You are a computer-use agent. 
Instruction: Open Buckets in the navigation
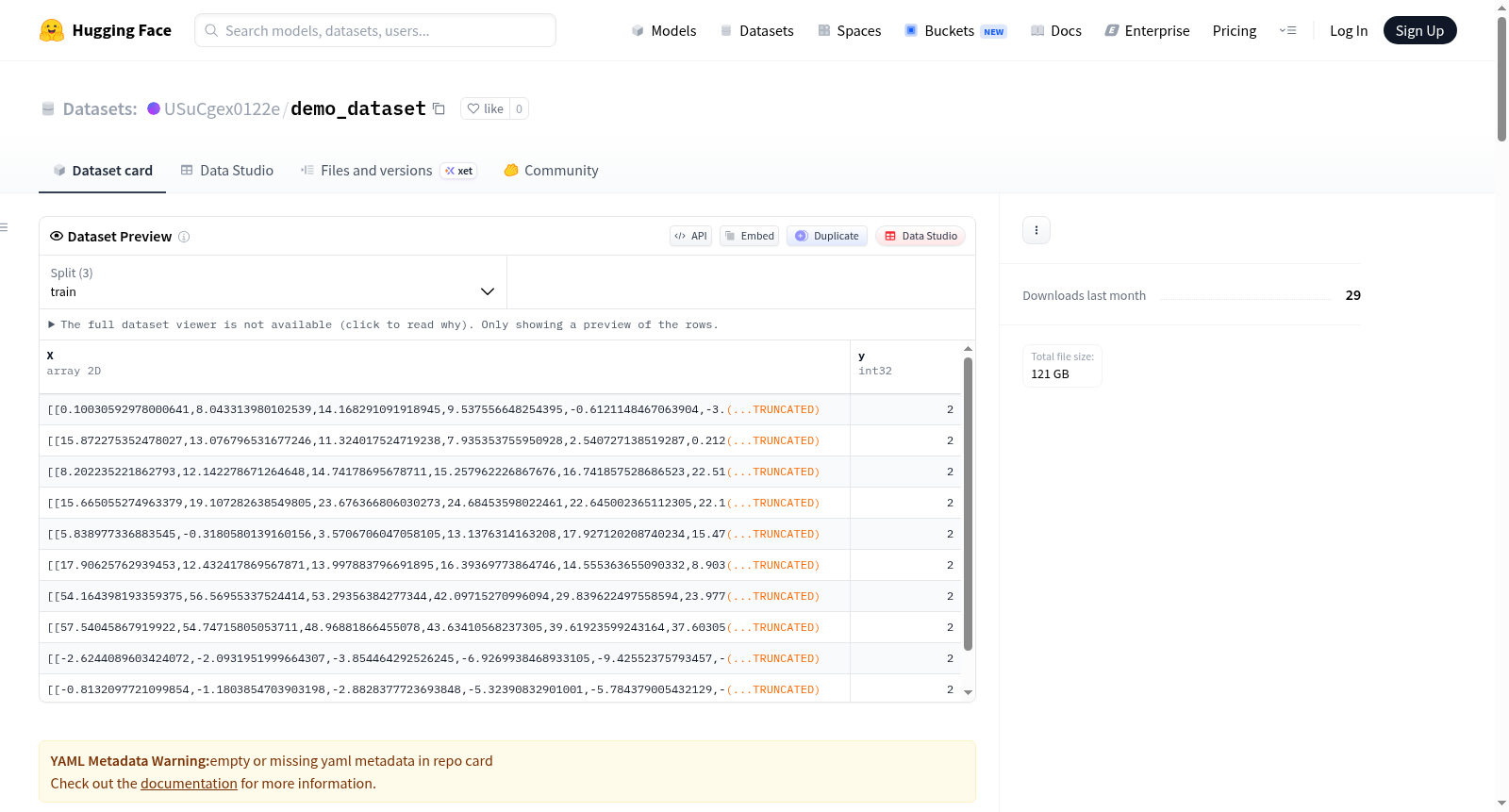click(955, 30)
